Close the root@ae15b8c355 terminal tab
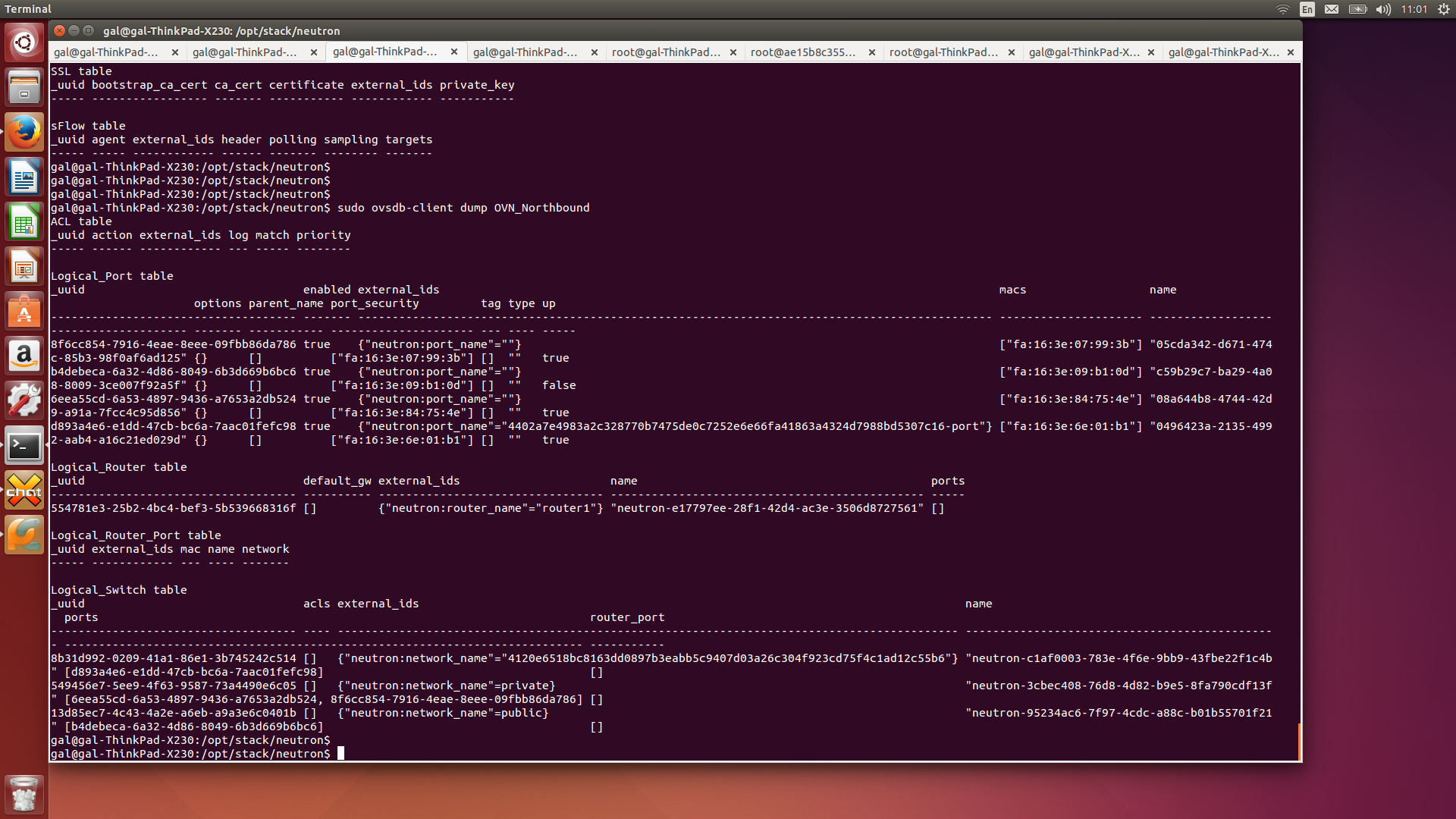The image size is (1456, 819). (872, 52)
